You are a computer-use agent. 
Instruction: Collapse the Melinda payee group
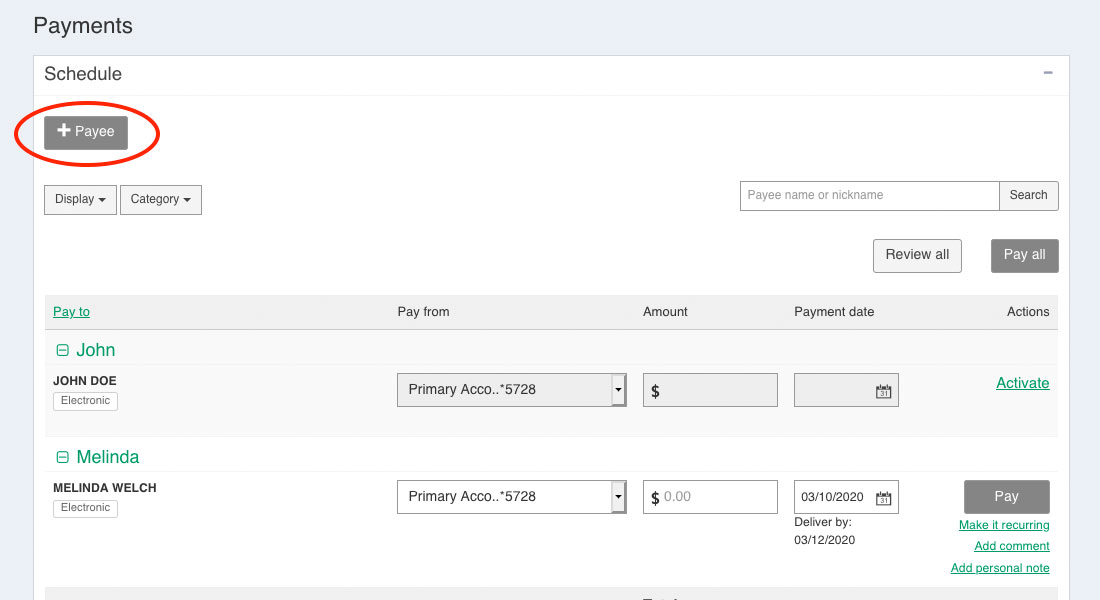coord(62,457)
